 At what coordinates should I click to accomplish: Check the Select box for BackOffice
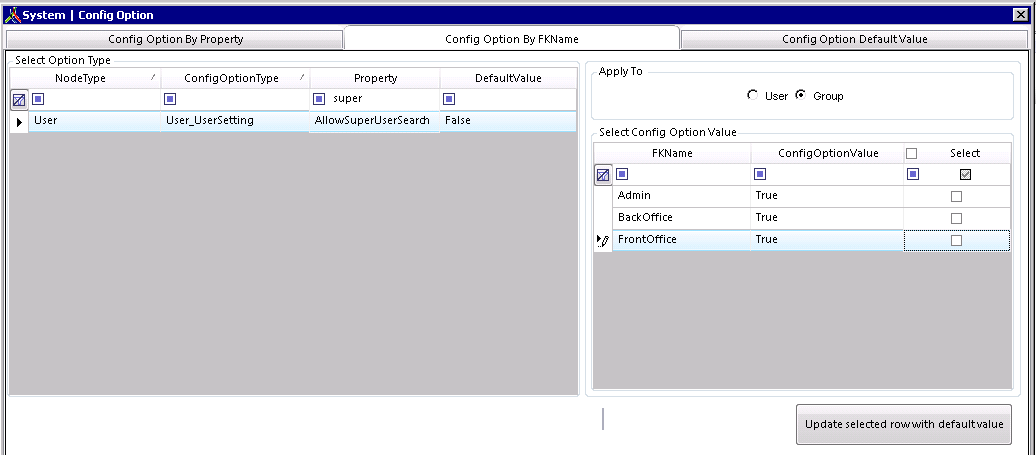[x=956, y=219]
